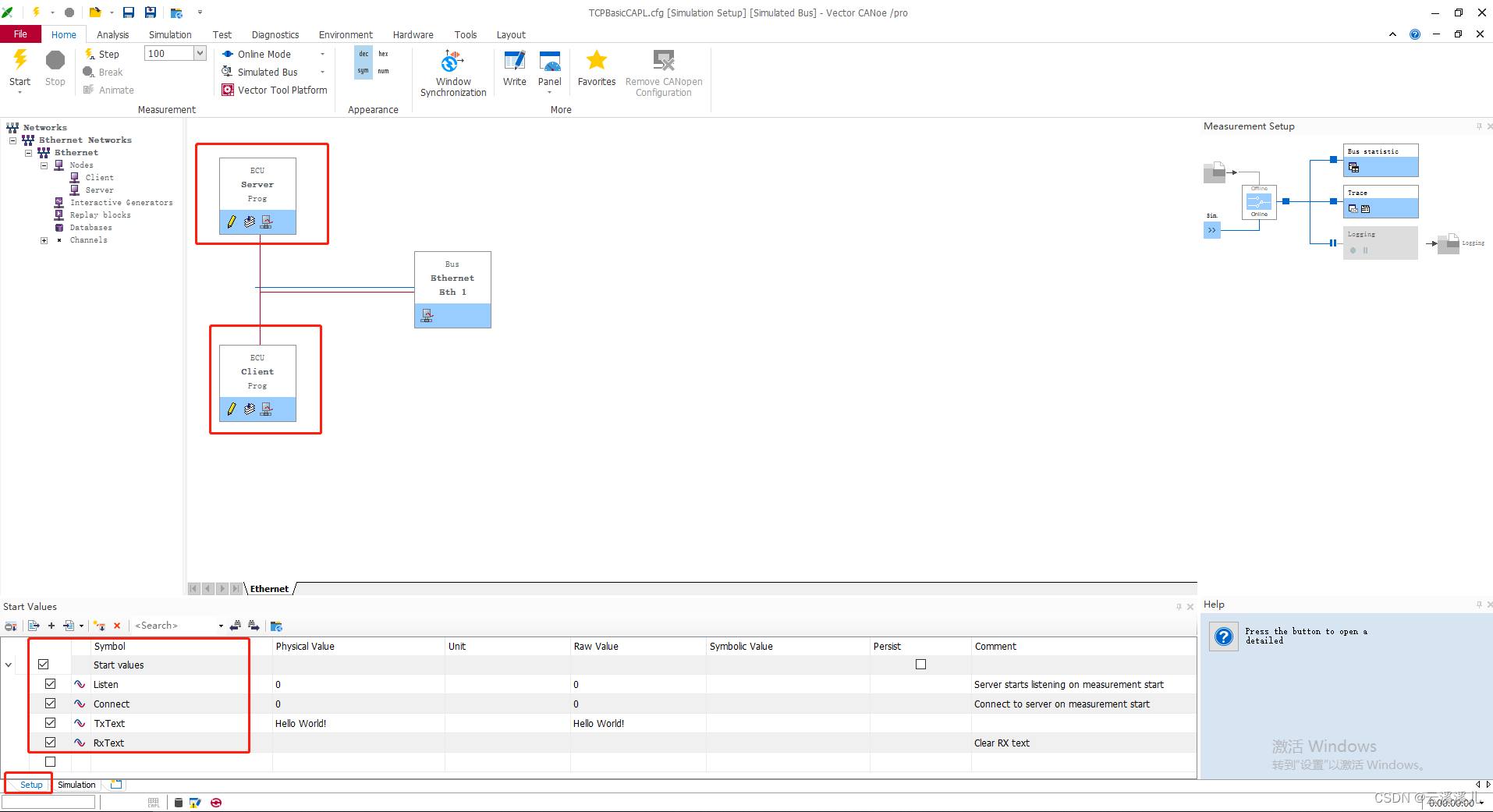The height and width of the screenshot is (812, 1493).
Task: Expand the Channels tree item
Action: click(44, 240)
